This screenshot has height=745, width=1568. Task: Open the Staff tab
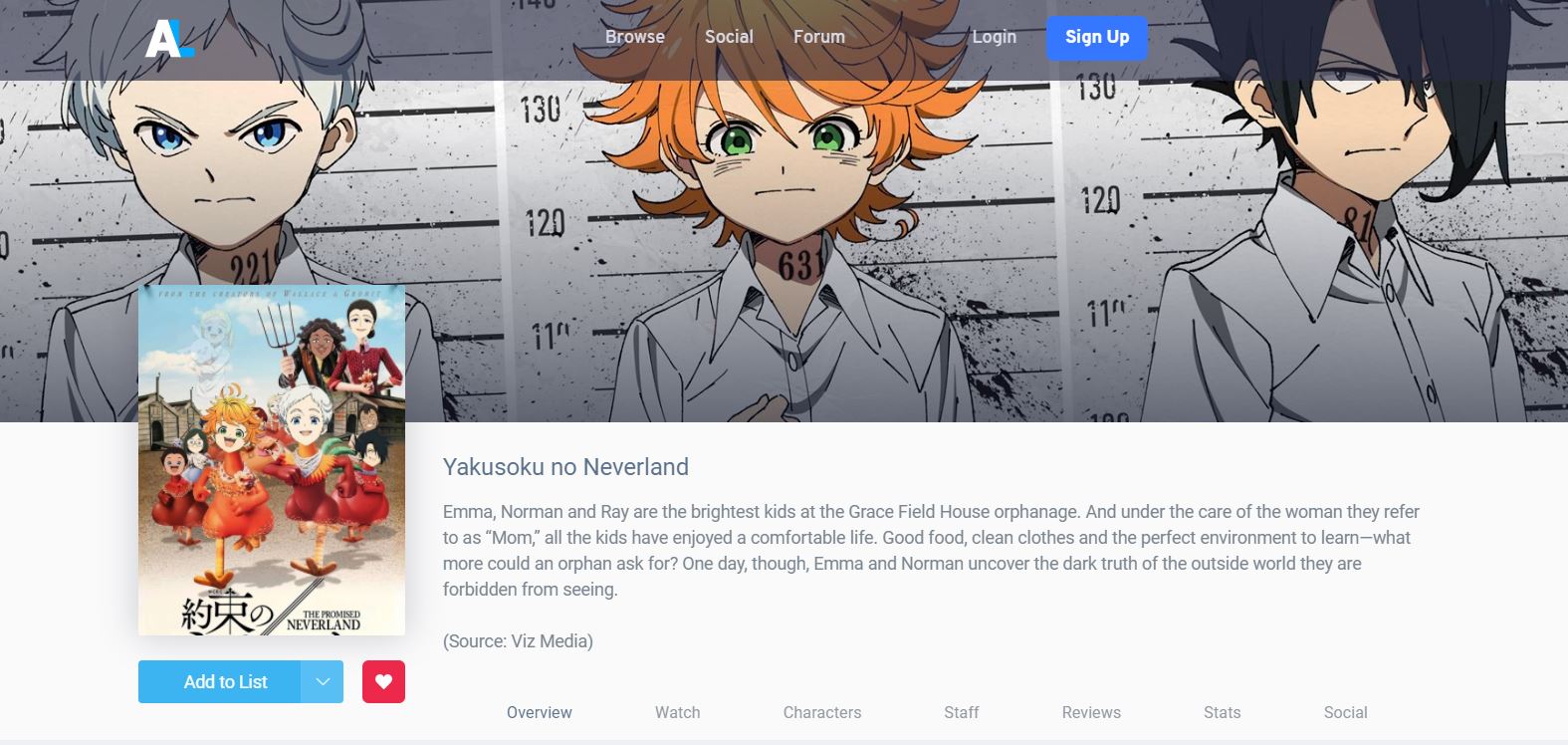962,712
